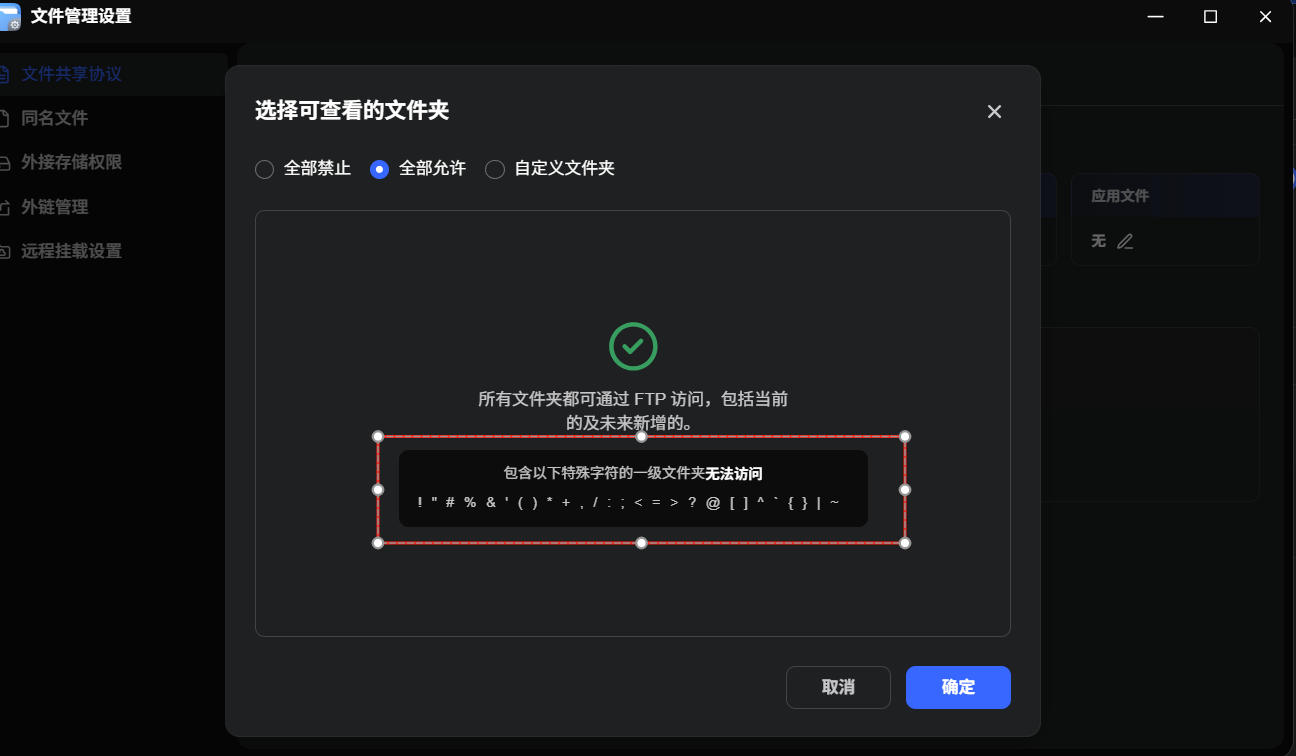Click the 文件共享协议 document icon
This screenshot has width=1296, height=756.
click(x=4, y=74)
